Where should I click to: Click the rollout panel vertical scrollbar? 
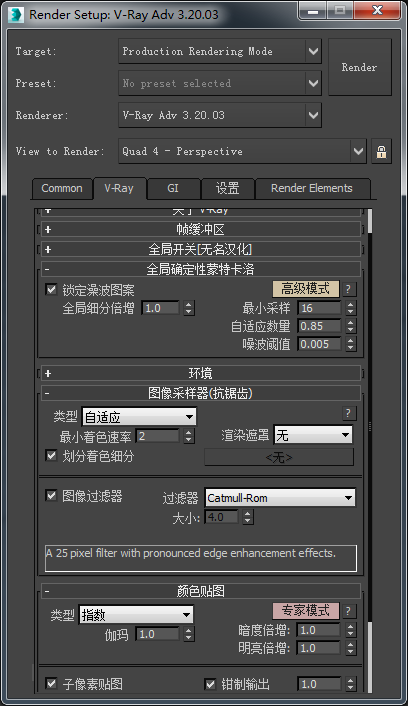click(370, 450)
